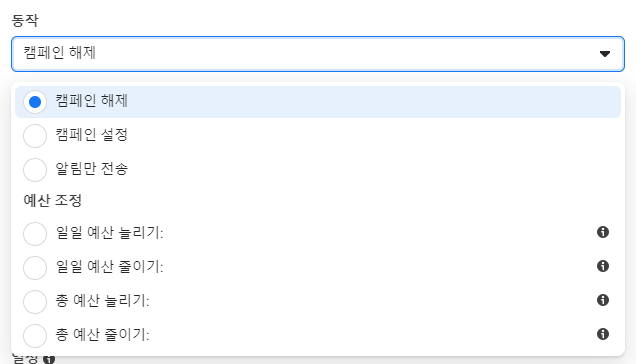636x364 pixels.
Task: Select the 캠페인 설정 radio button
Action: click(35, 136)
